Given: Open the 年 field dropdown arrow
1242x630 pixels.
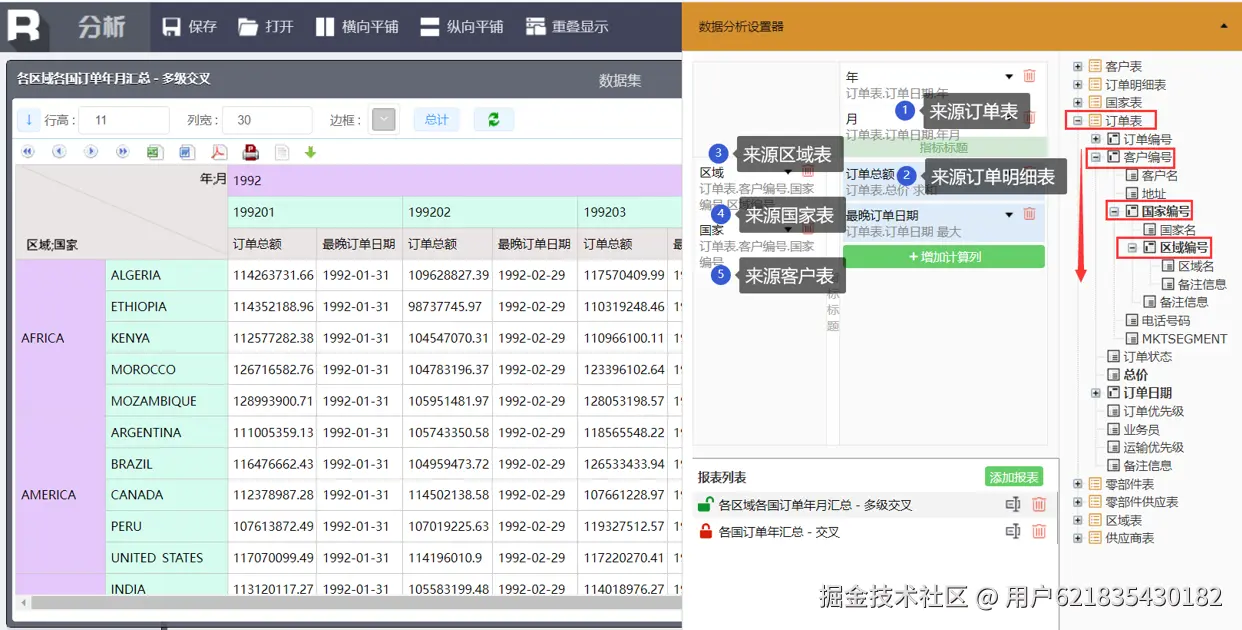Looking at the screenshot, I should pyautogui.click(x=1009, y=76).
